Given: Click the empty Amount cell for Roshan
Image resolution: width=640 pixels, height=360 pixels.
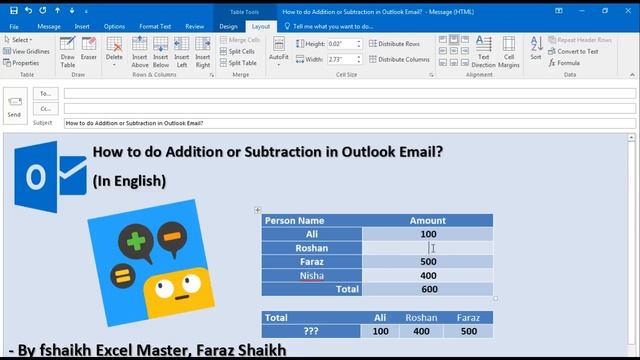Looking at the screenshot, I should [x=427, y=248].
